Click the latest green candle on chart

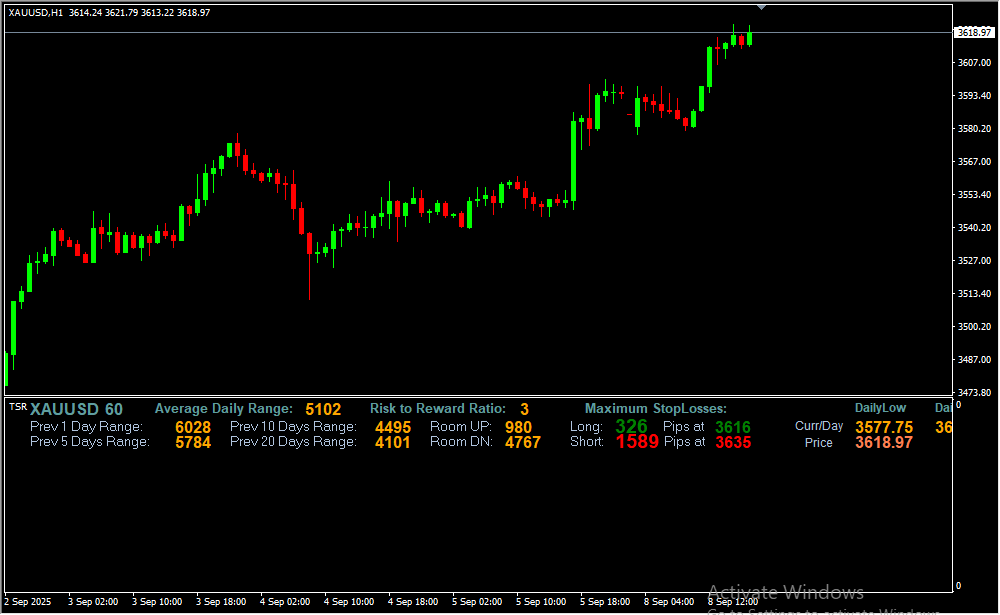tap(749, 38)
